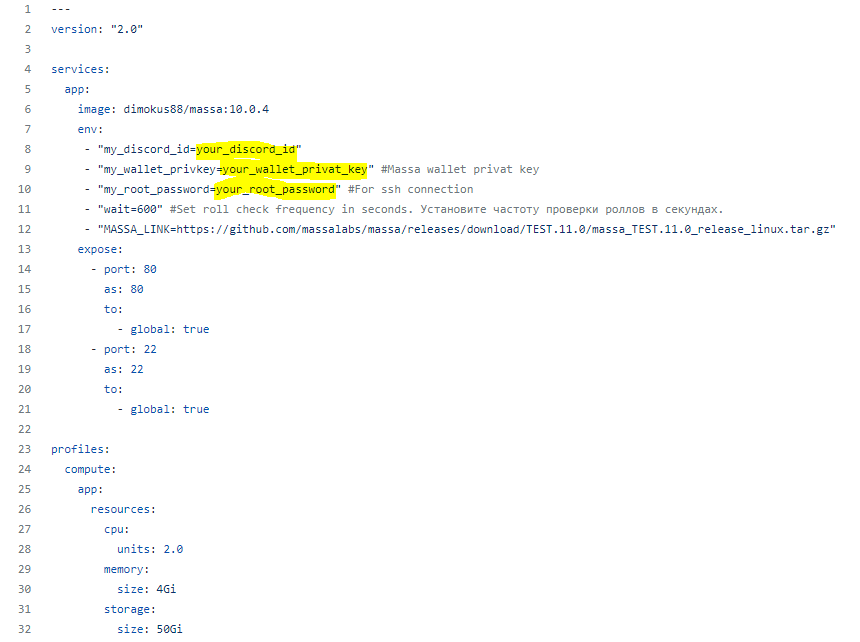The image size is (860, 642).
Task: Click the image name dimokus88/massa:10.0.4
Action: point(196,109)
